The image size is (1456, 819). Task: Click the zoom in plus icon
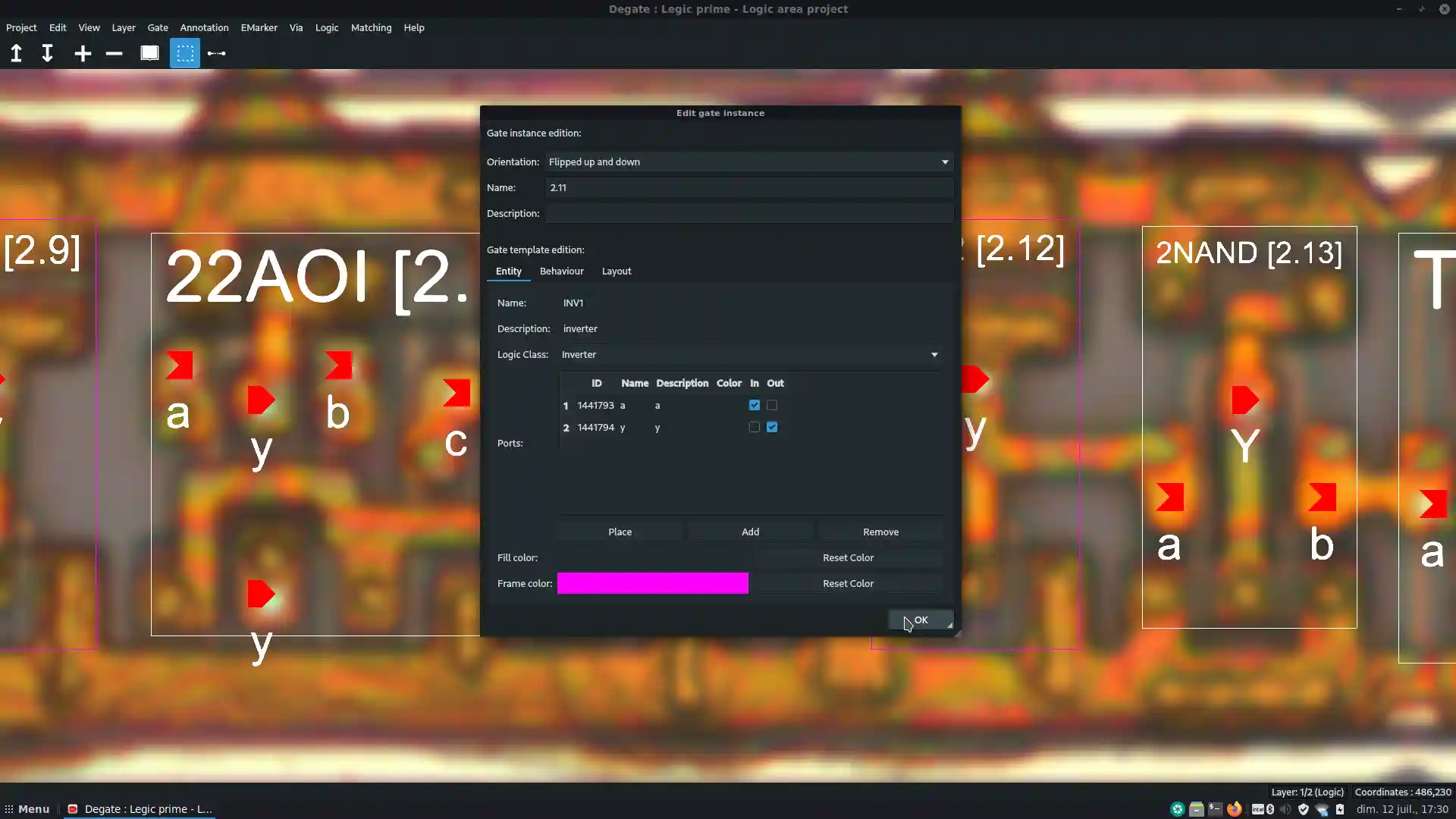83,53
